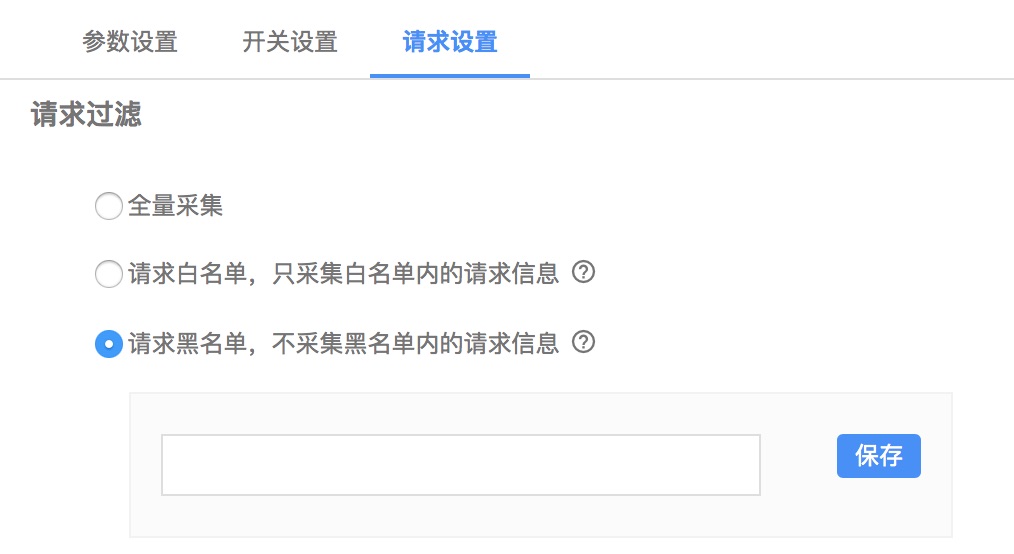Viewport: 1014px width, 554px height.
Task: Click empty area right of 全量采集 option
Action: click(582, 206)
